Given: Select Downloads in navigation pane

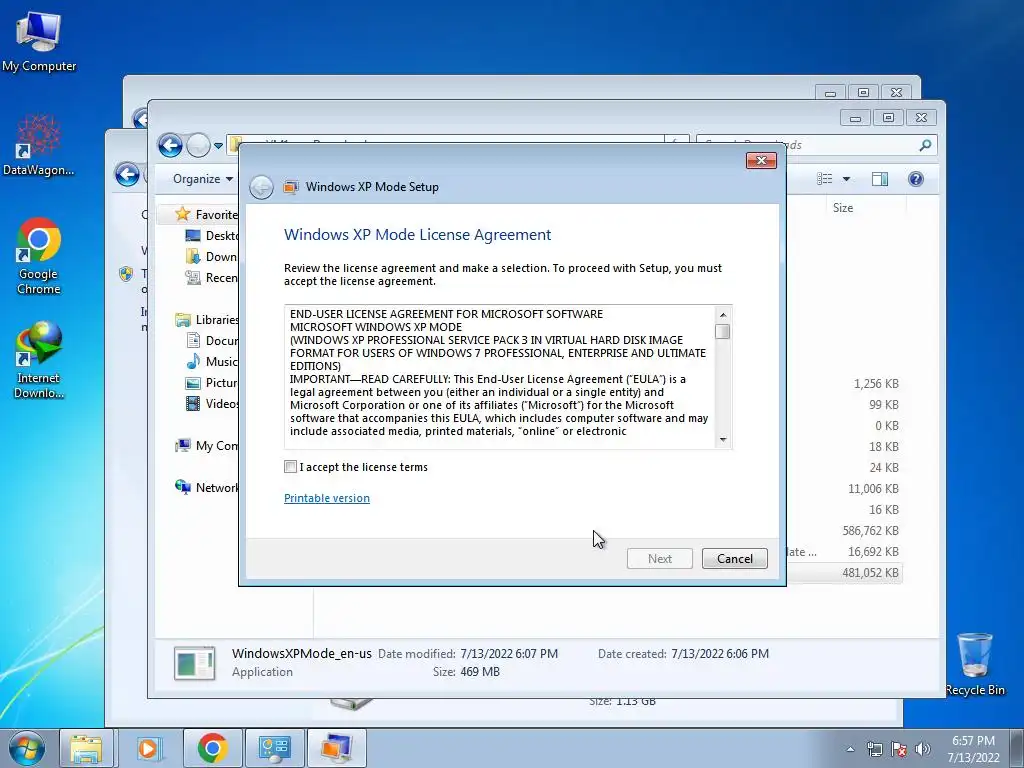Looking at the screenshot, I should 212,257.
